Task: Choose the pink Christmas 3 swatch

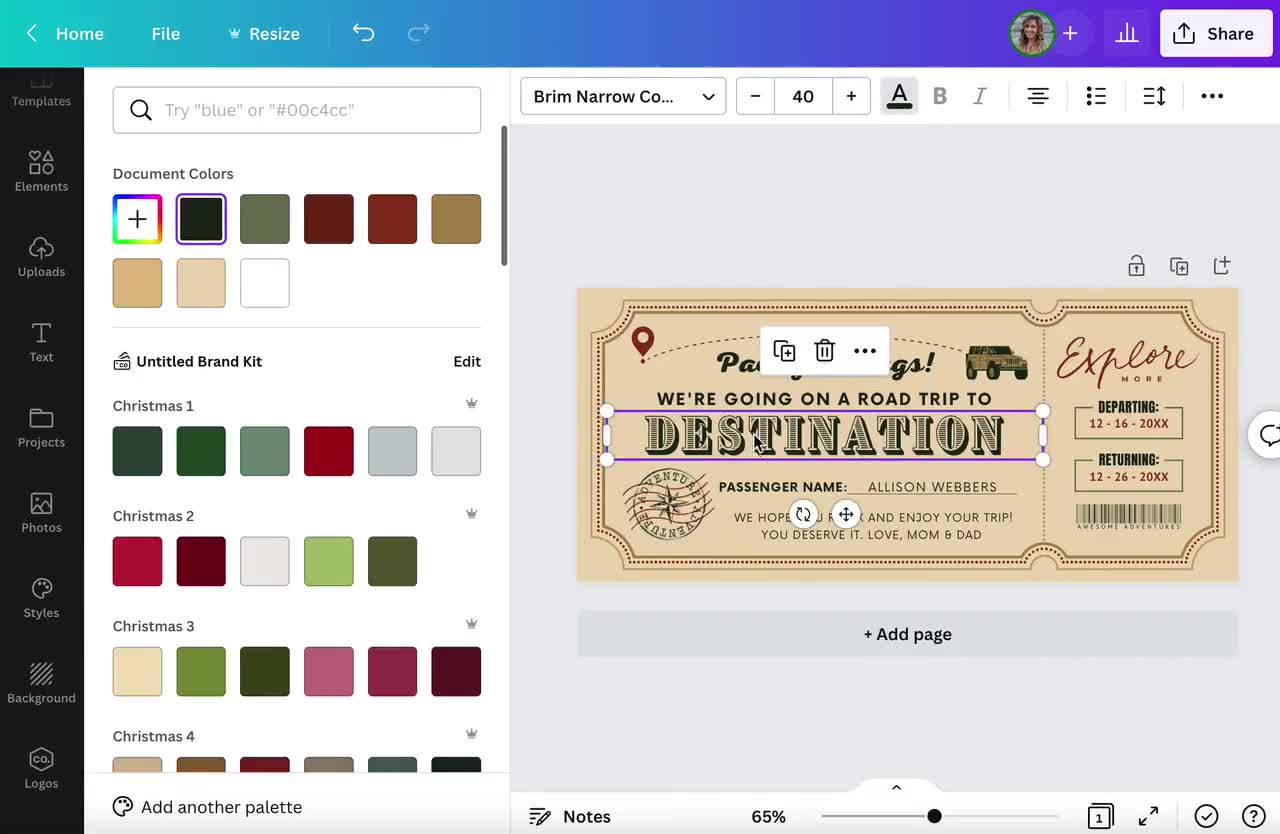Action: coord(329,671)
